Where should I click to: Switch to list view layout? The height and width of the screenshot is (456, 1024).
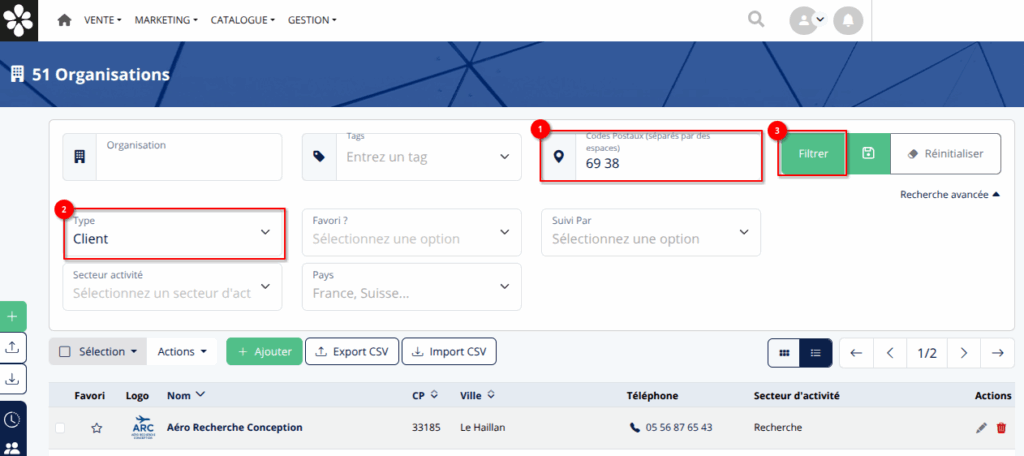(x=815, y=353)
